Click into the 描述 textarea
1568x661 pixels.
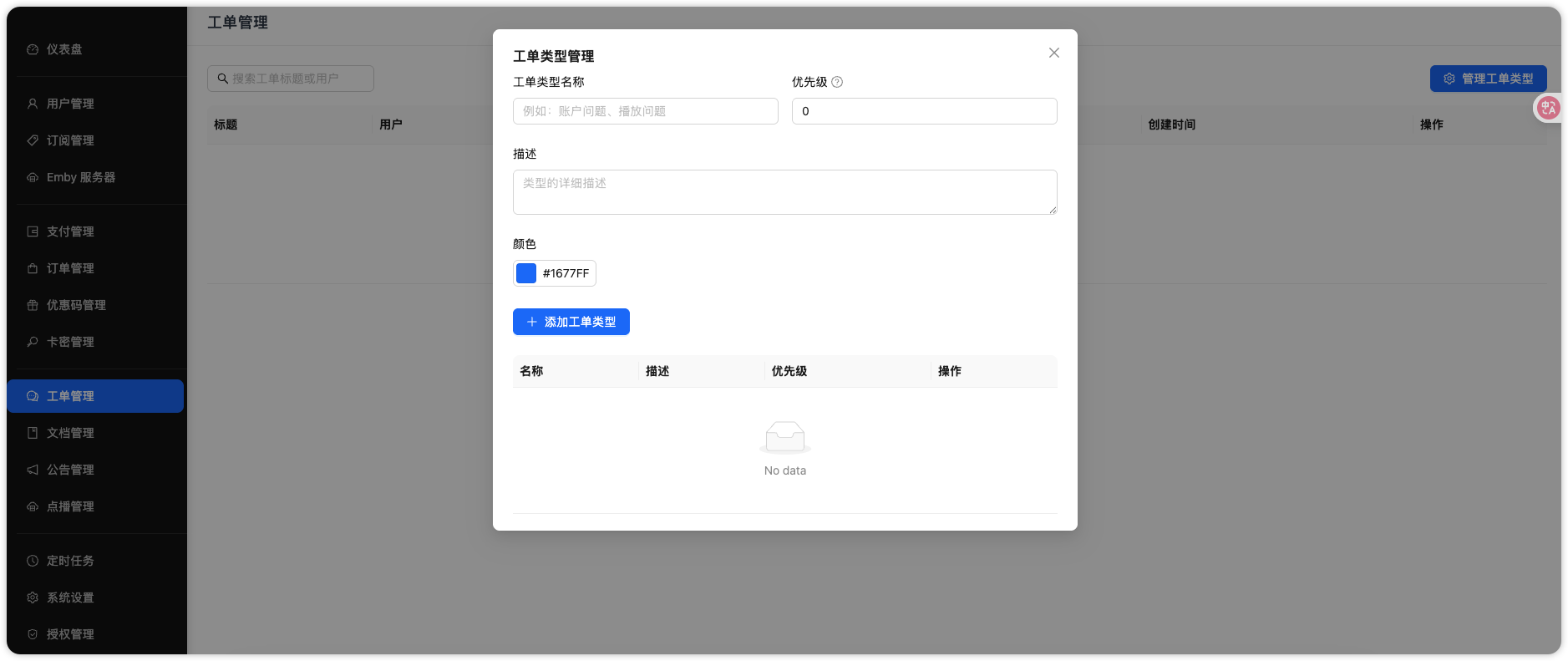click(x=784, y=192)
